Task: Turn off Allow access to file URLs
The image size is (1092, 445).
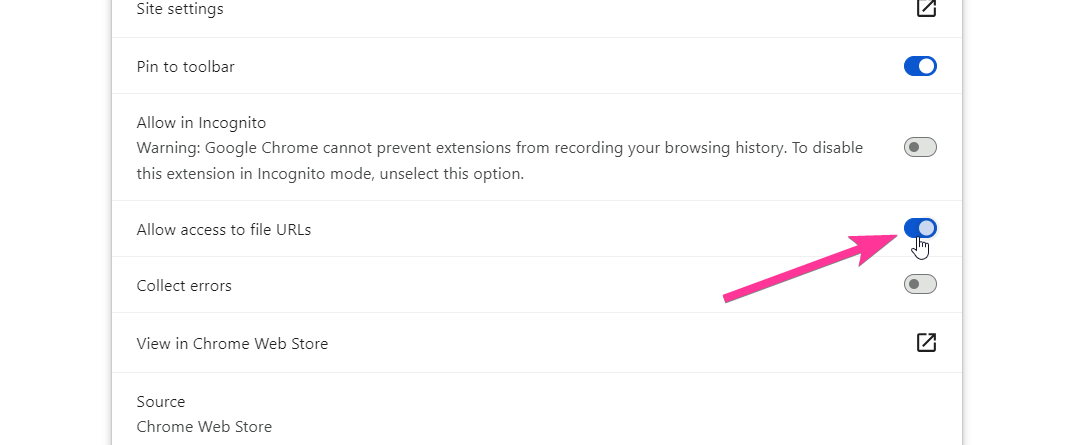Action: point(920,229)
